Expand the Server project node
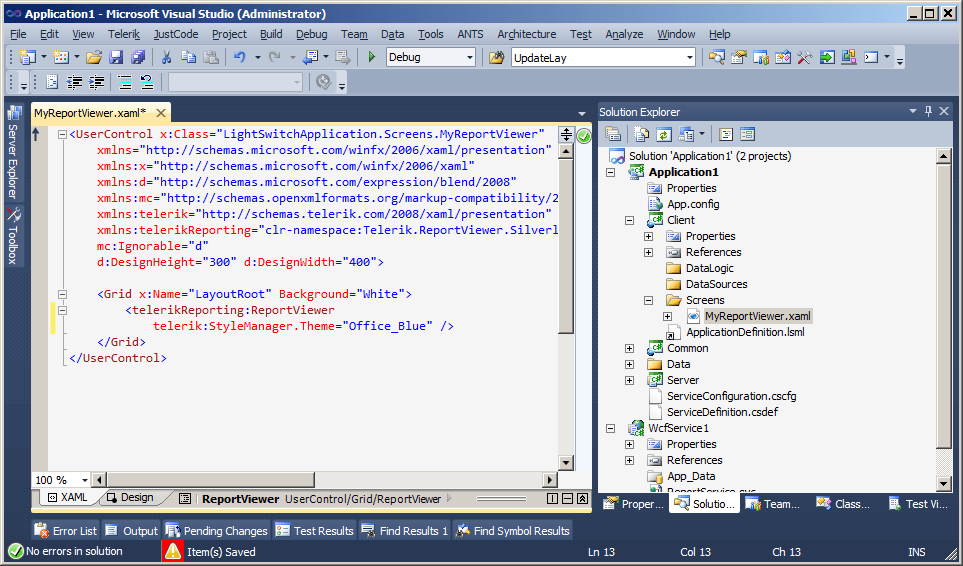 629,380
